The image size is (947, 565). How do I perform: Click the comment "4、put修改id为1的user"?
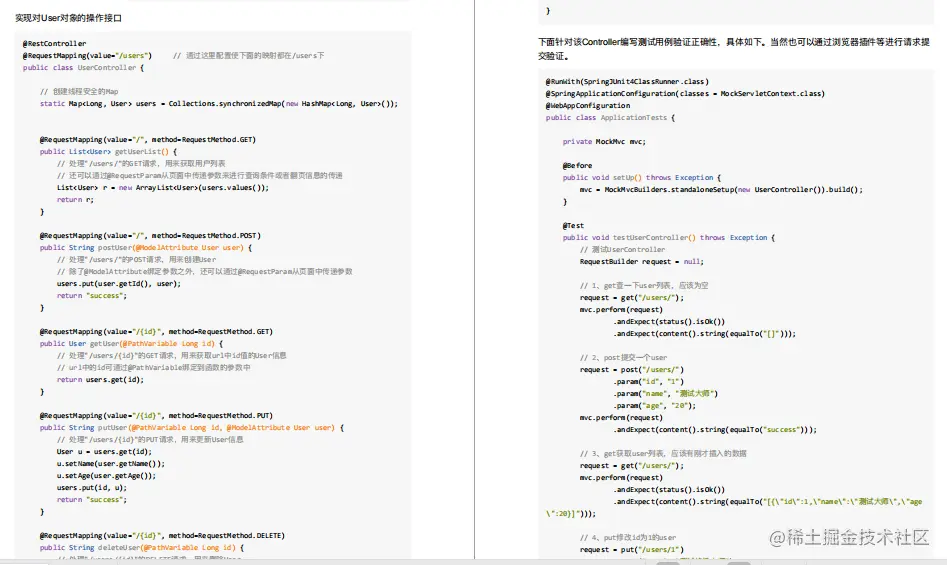(x=628, y=537)
